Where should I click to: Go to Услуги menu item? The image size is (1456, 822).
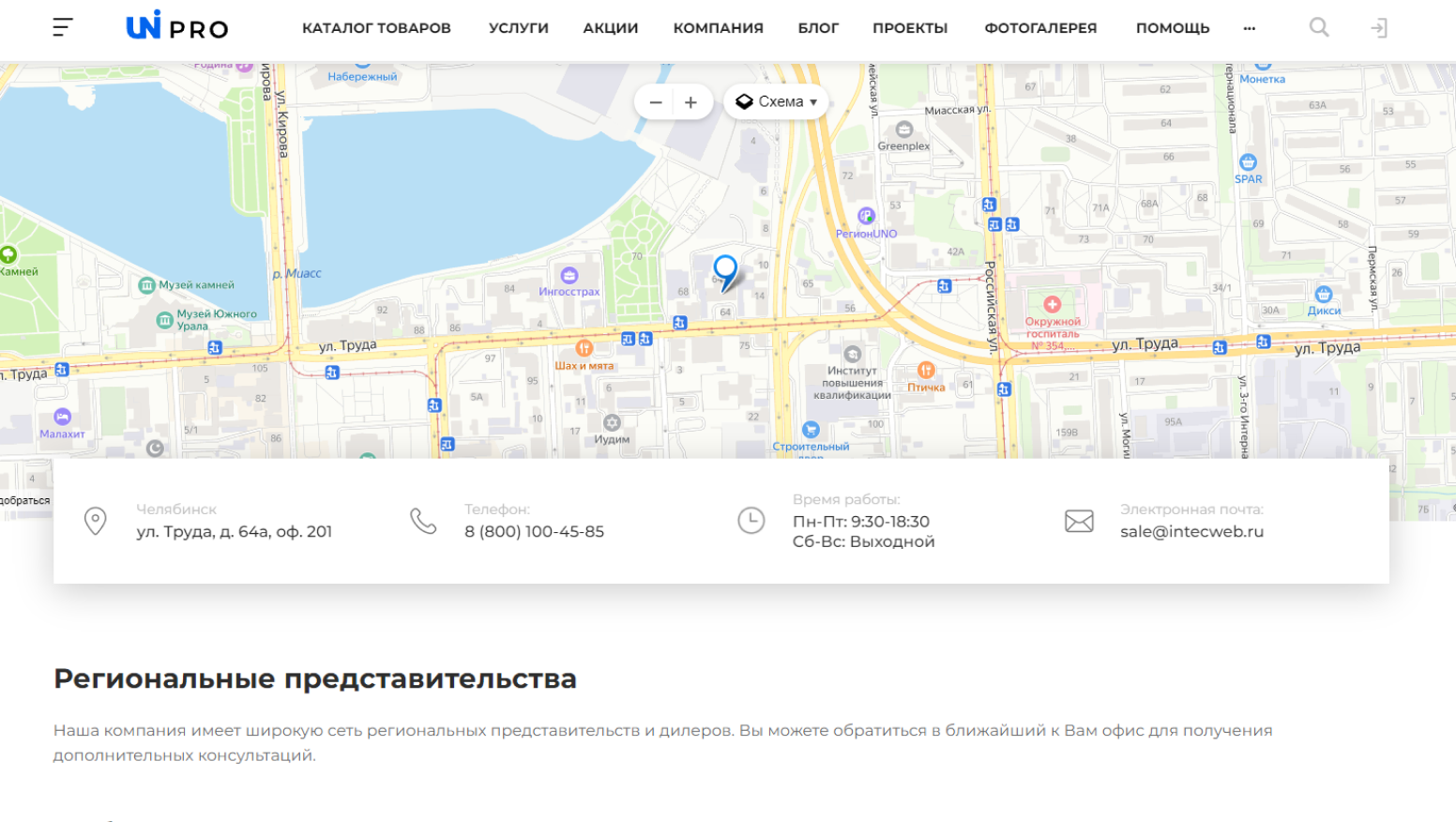point(518,28)
